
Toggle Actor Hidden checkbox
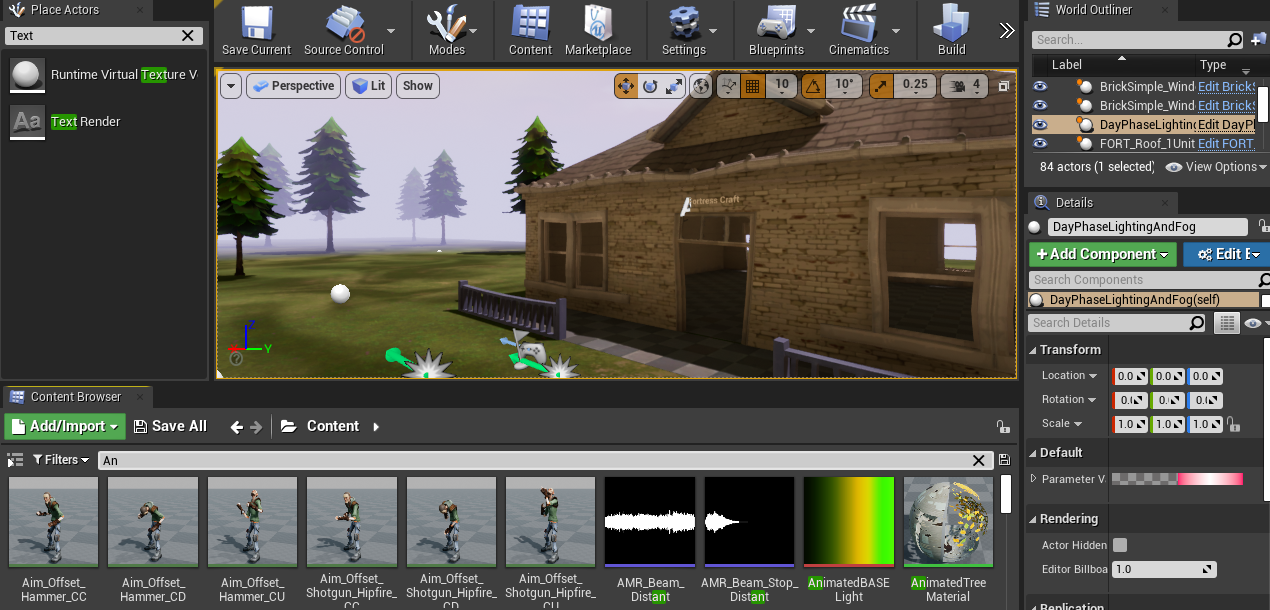(1120, 545)
